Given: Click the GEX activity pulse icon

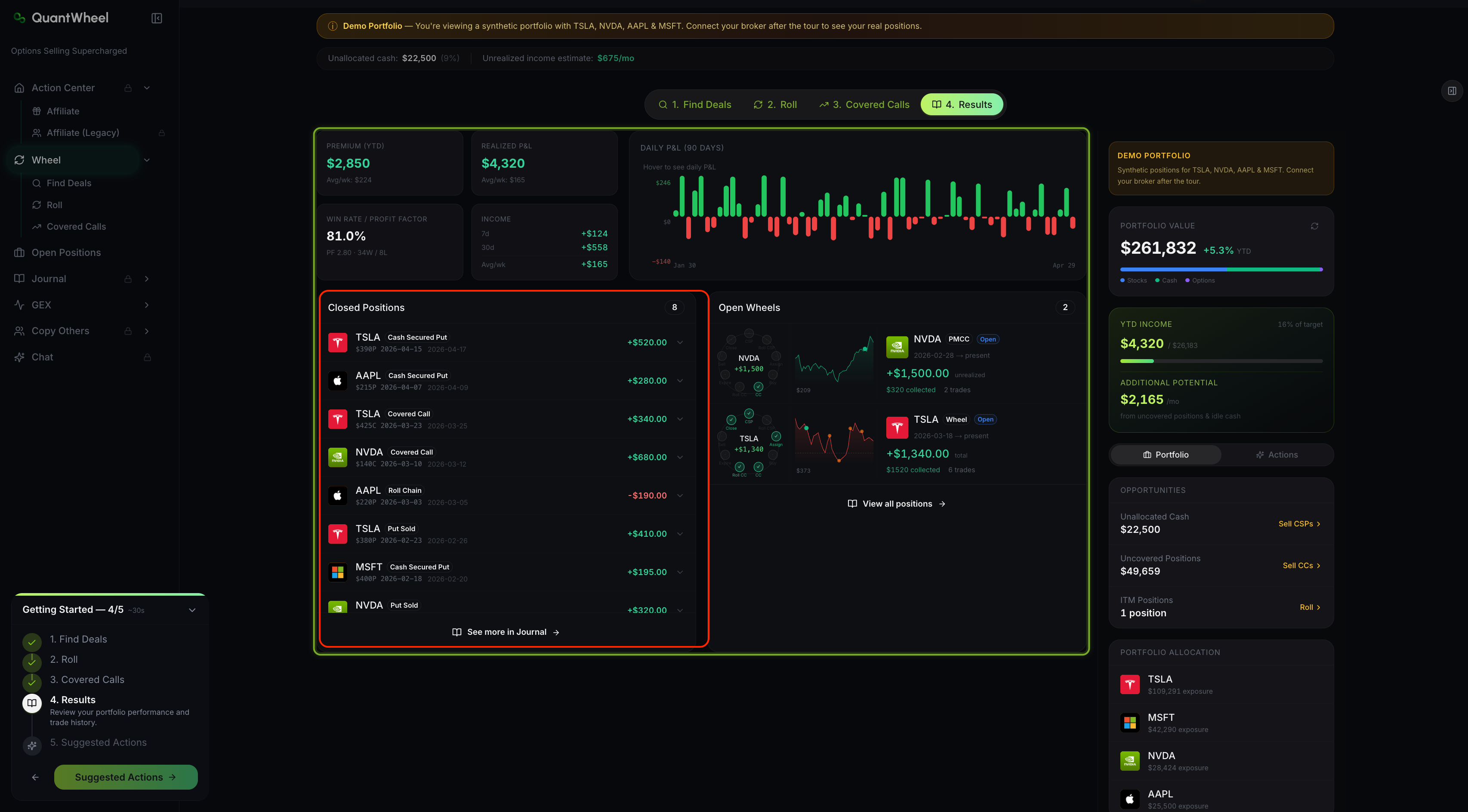Looking at the screenshot, I should pos(19,305).
